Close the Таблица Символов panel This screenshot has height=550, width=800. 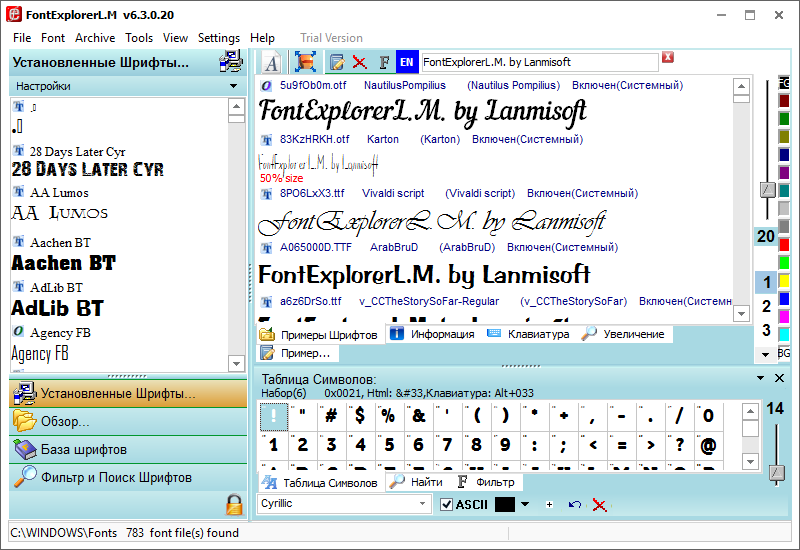[779, 378]
